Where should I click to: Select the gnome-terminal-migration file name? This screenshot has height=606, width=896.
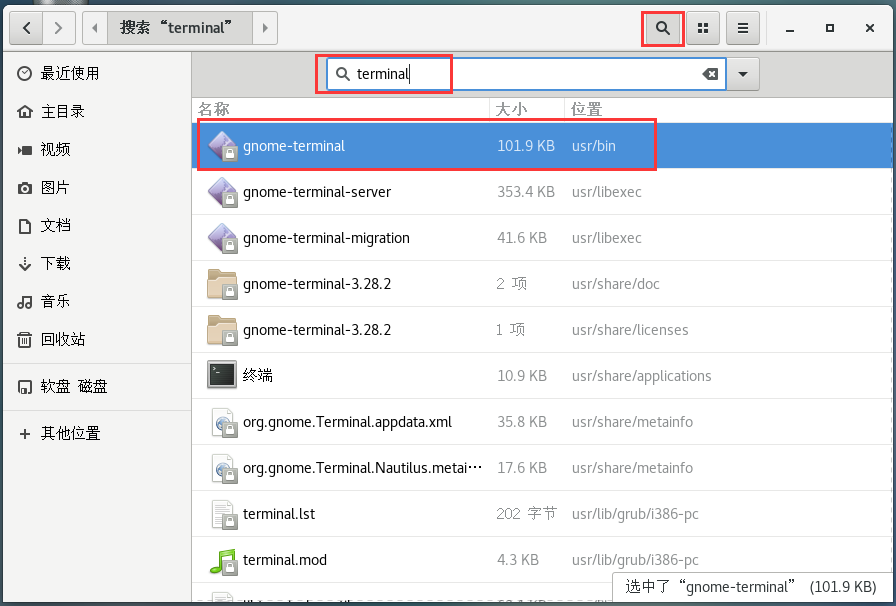(x=326, y=238)
